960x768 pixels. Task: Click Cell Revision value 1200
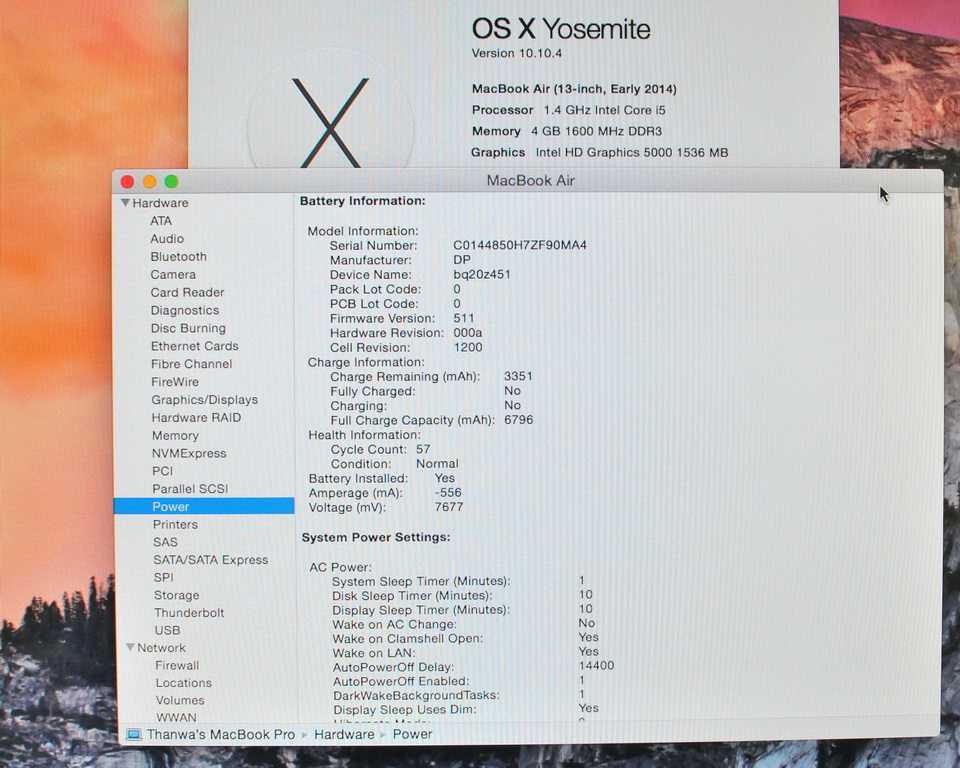click(x=468, y=347)
